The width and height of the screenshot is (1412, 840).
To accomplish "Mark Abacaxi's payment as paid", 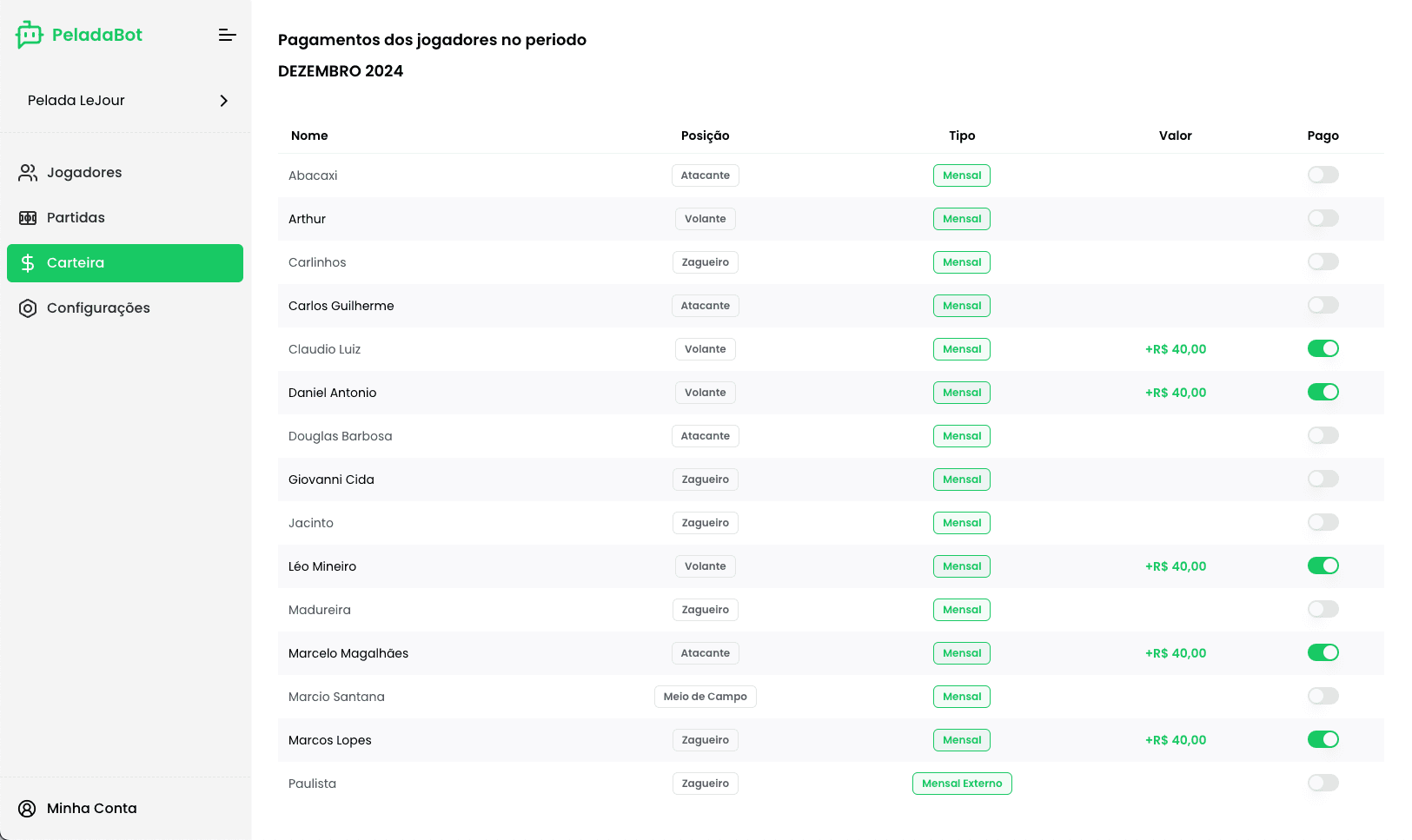I will [1323, 175].
